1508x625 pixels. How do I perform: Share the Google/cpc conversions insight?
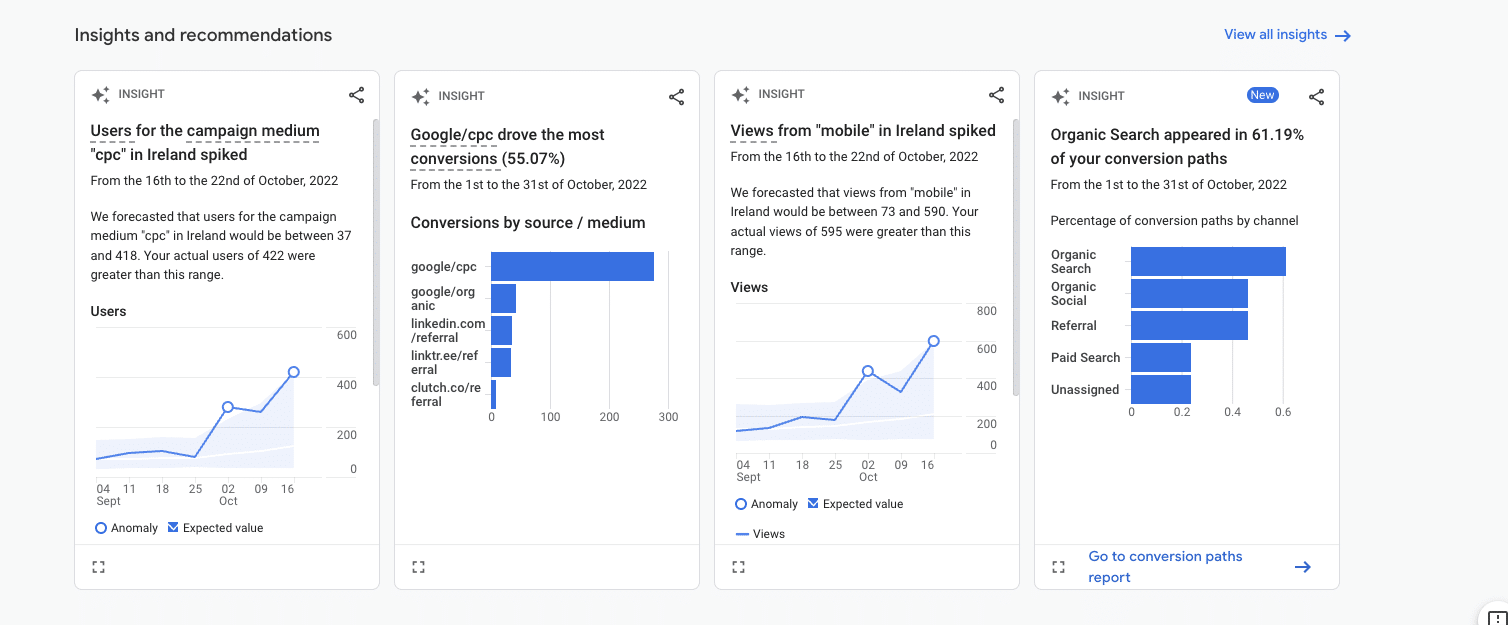click(x=676, y=97)
